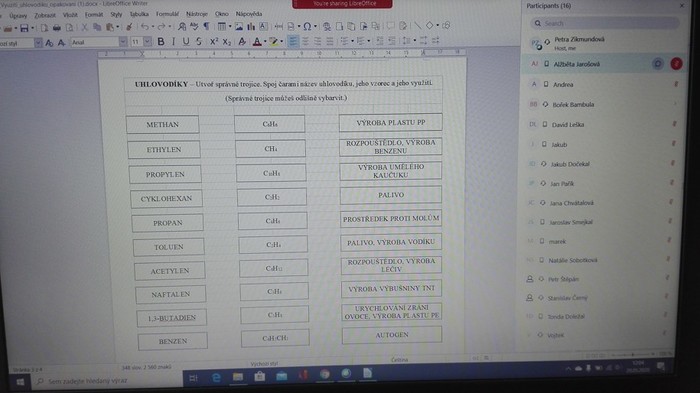This screenshot has width=700, height=393.
Task: Open Edge browser in Windows taskbar
Action: 216,378
